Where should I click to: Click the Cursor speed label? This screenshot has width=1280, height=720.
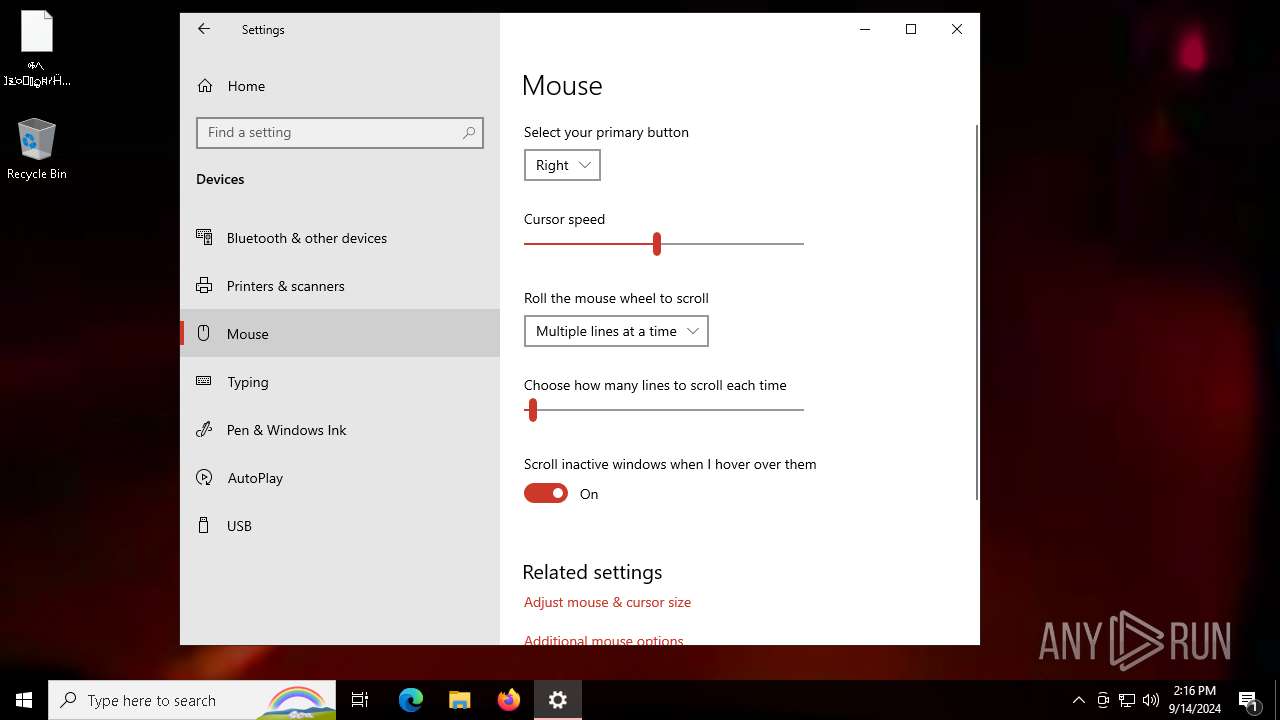coord(564,219)
